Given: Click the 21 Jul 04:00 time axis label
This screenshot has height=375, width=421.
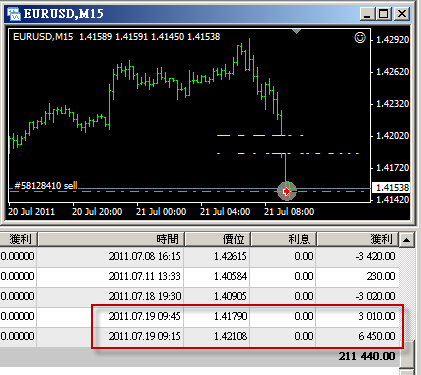Looking at the screenshot, I should (x=225, y=212).
